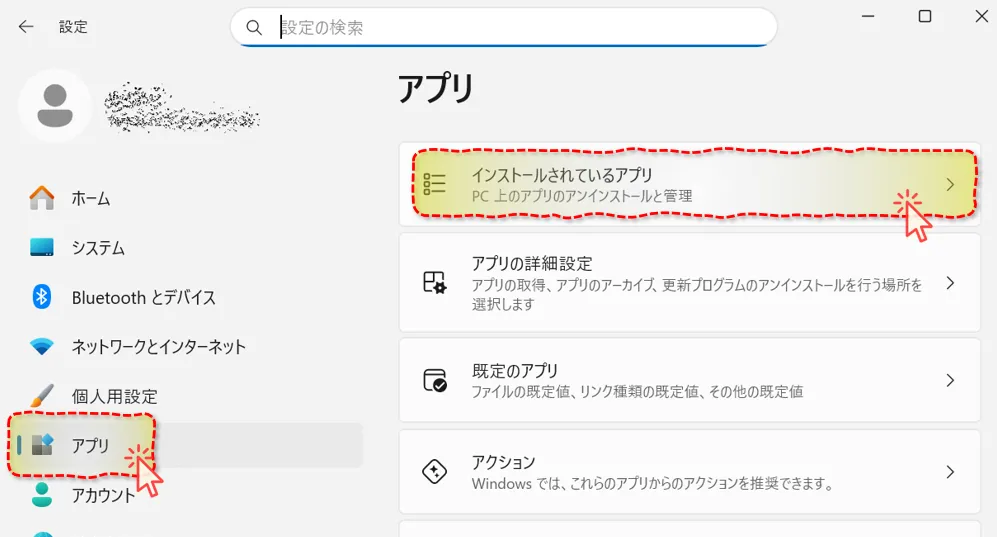Expand chevron on アクション row
Screen dimensions: 997x537
click(950, 472)
